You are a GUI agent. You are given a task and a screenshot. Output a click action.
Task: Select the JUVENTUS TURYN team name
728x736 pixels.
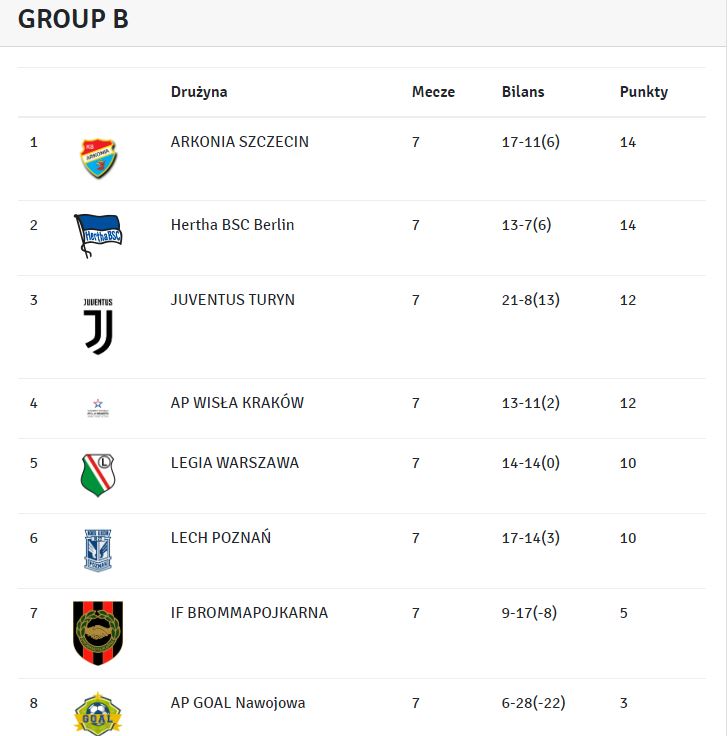[232, 299]
